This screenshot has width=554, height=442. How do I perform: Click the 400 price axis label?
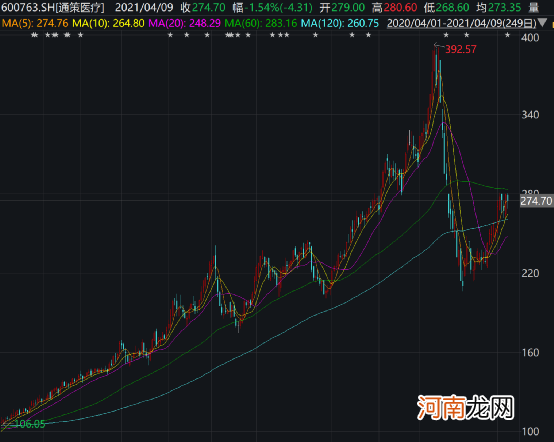pos(530,37)
